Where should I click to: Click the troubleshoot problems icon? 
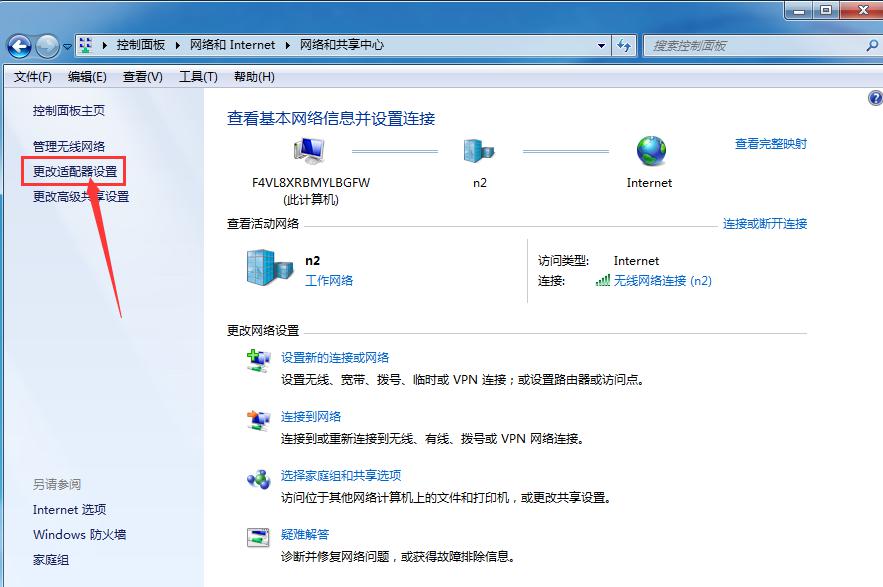pyautogui.click(x=258, y=538)
